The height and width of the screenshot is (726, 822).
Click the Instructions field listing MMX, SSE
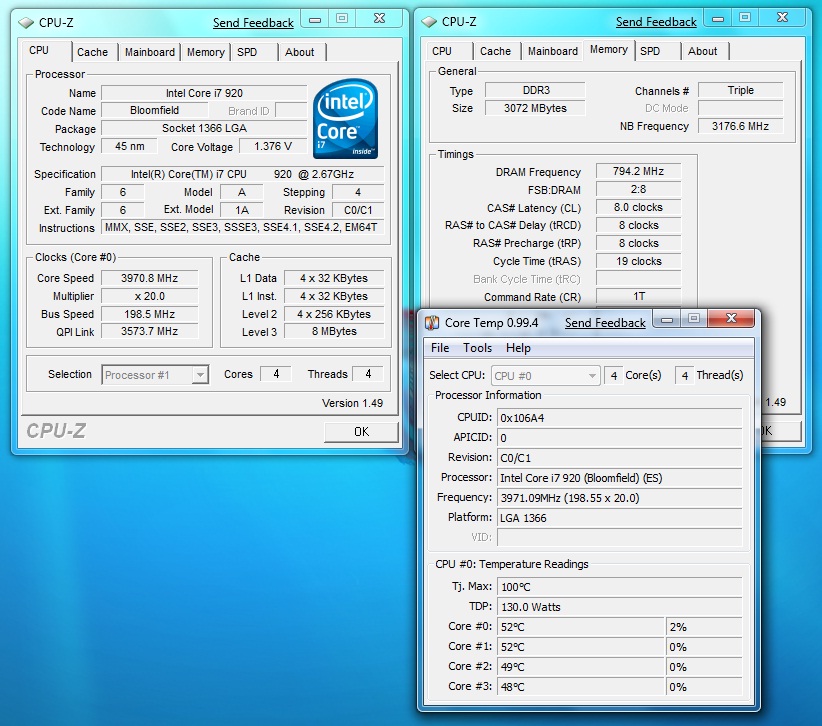tap(243, 227)
